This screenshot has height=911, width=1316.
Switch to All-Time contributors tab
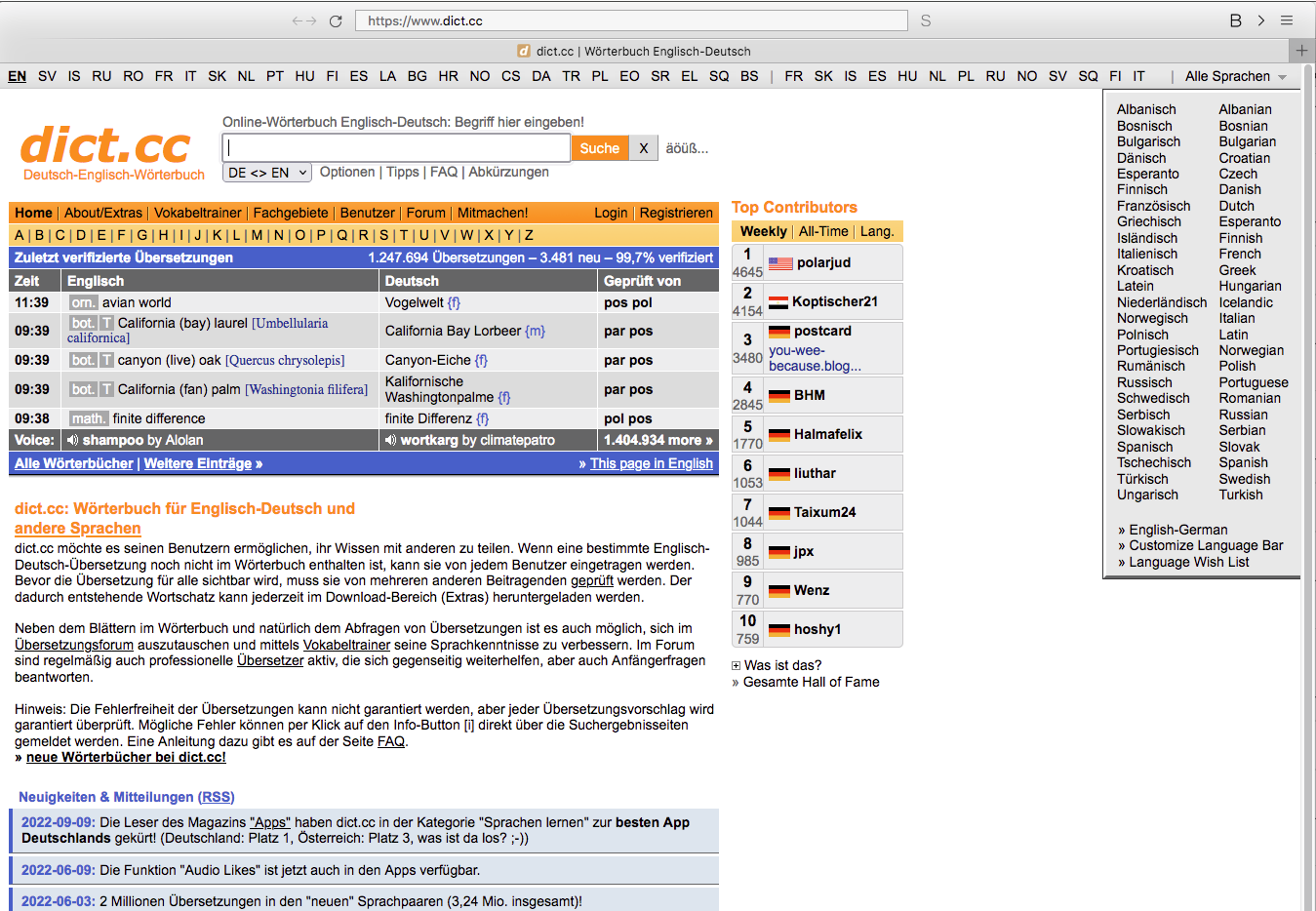point(823,231)
